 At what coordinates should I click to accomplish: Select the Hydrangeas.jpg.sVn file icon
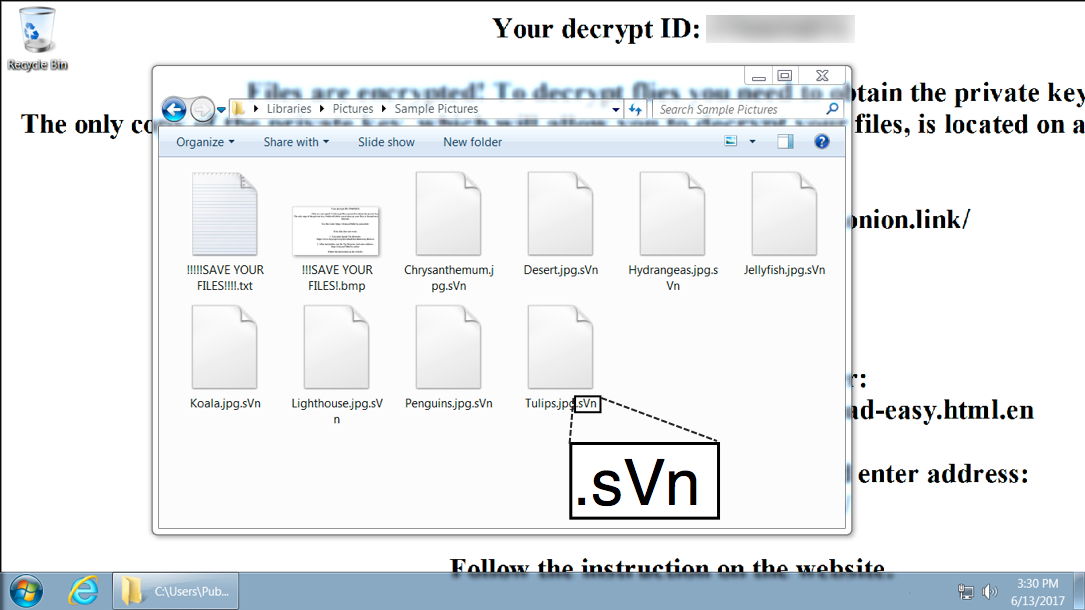tap(673, 214)
